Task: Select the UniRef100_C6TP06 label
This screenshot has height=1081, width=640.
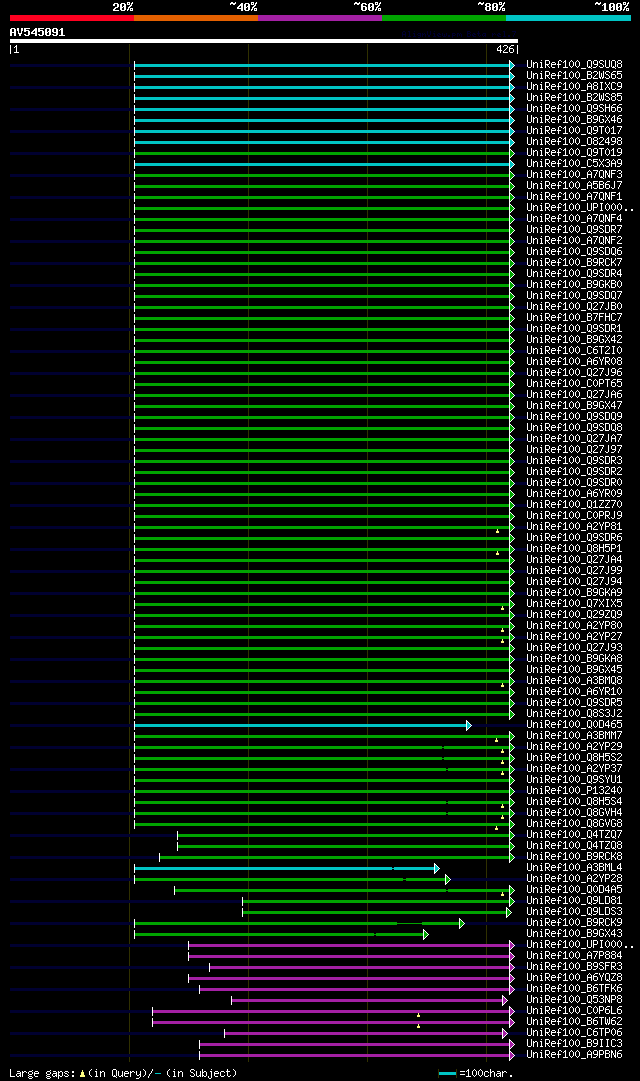Action: pos(574,1033)
